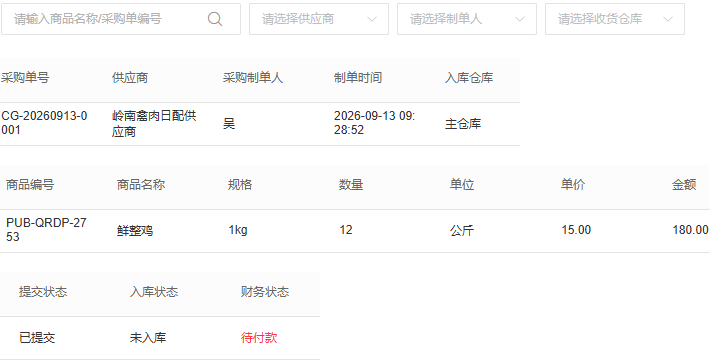The image size is (710, 361).
Task: Click product code PUB-QRDP-2753
Action: click(47, 230)
